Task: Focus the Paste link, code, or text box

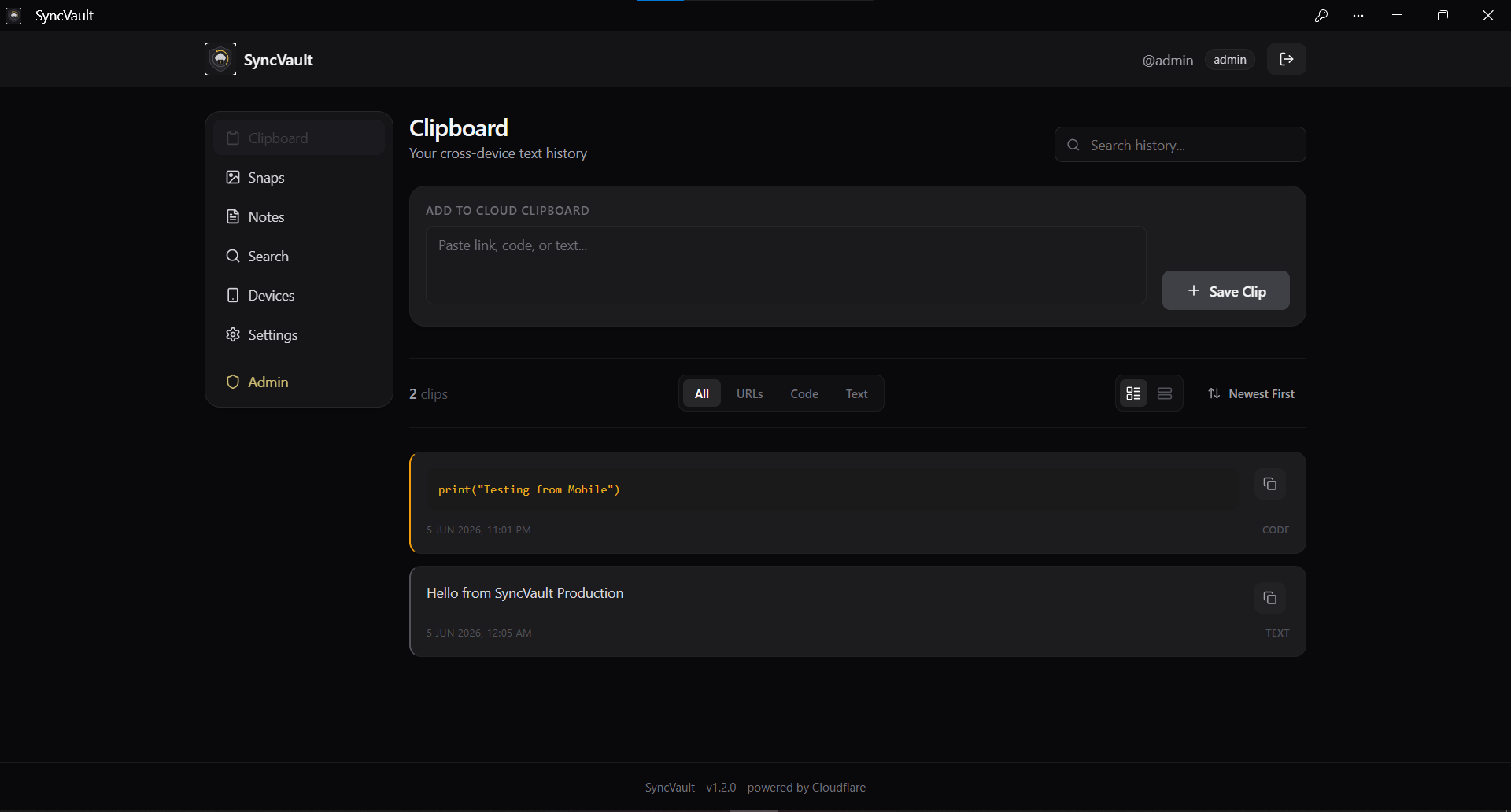Action: click(x=786, y=265)
